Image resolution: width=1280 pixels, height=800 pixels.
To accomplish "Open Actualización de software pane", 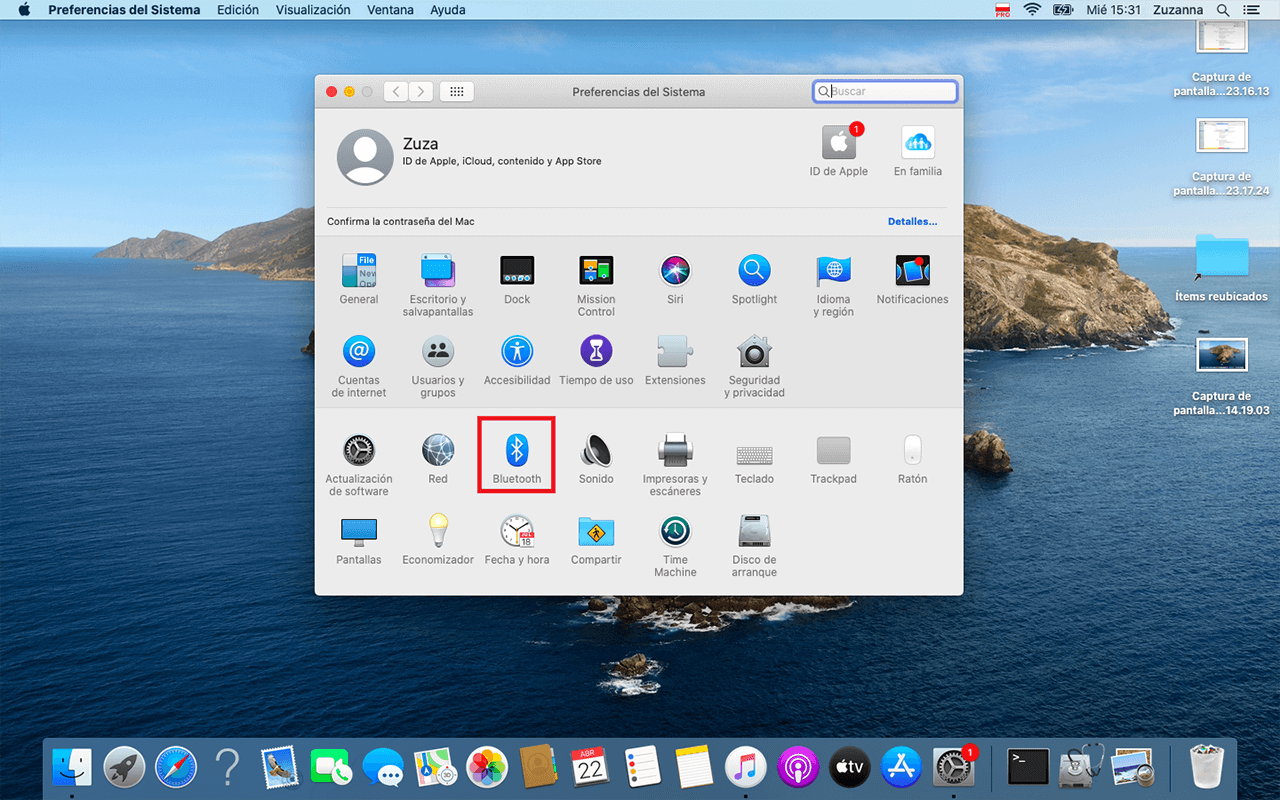I will (359, 465).
